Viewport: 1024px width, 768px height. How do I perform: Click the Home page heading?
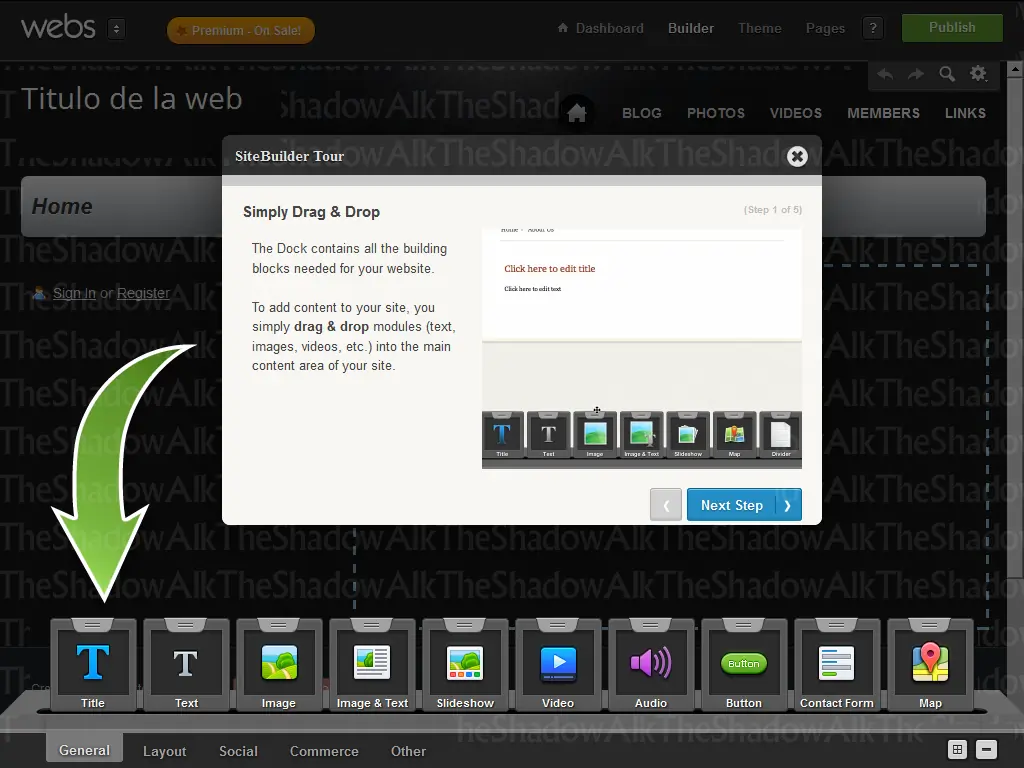click(62, 206)
